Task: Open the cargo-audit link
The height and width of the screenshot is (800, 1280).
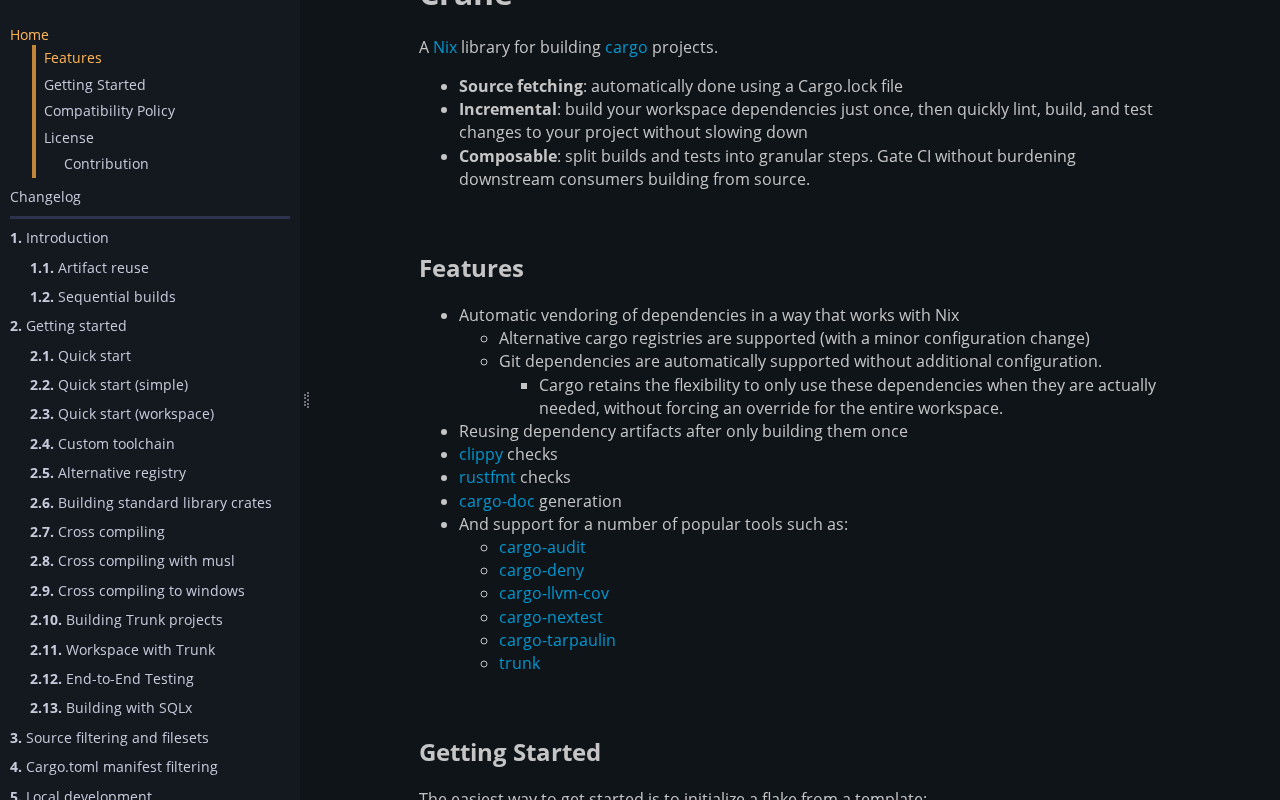Action: click(x=542, y=547)
